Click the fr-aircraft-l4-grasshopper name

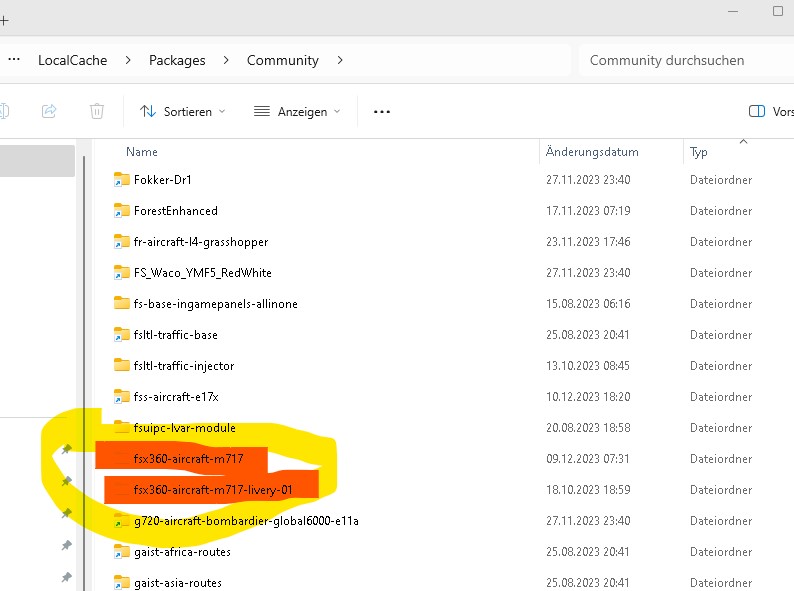[x=201, y=242]
